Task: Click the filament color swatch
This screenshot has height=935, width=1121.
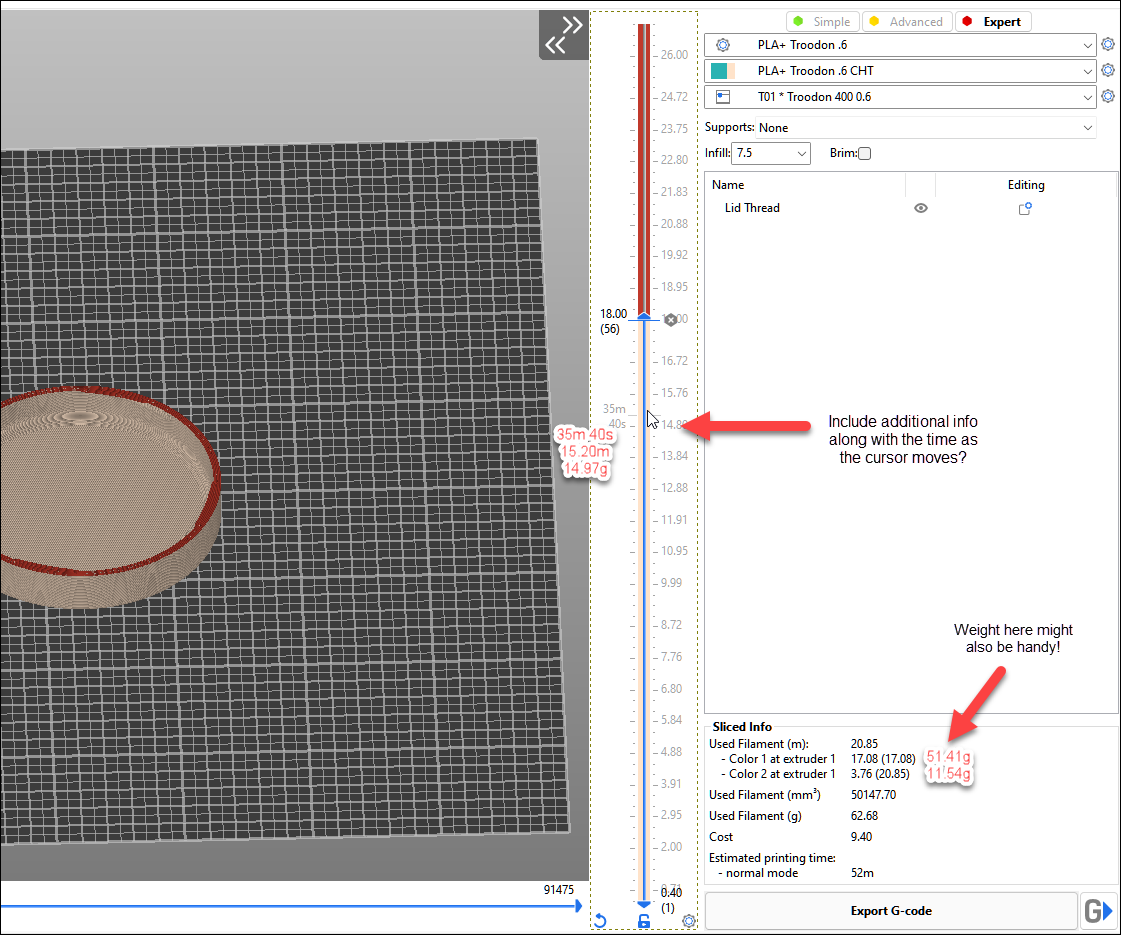Action: 723,71
